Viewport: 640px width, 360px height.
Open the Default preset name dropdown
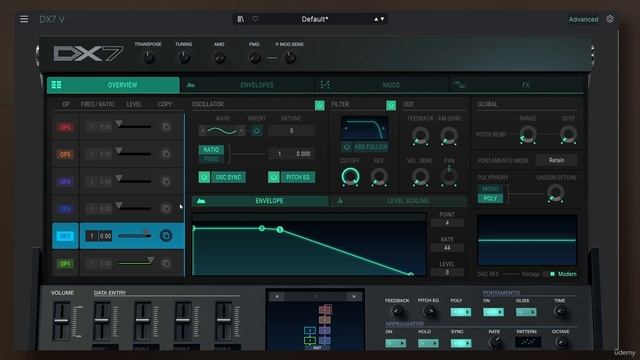tap(315, 19)
